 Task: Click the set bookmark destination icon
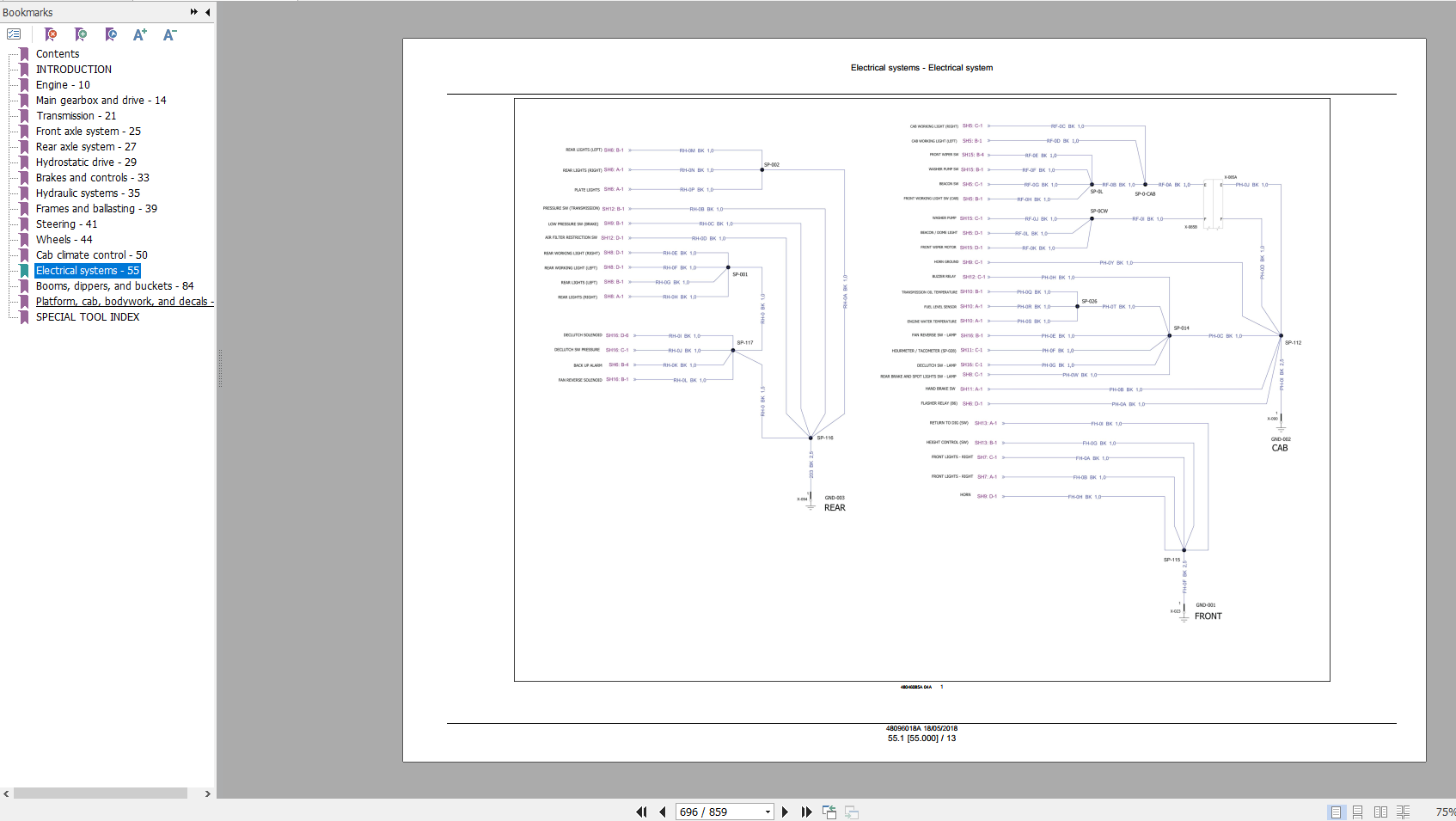111,34
